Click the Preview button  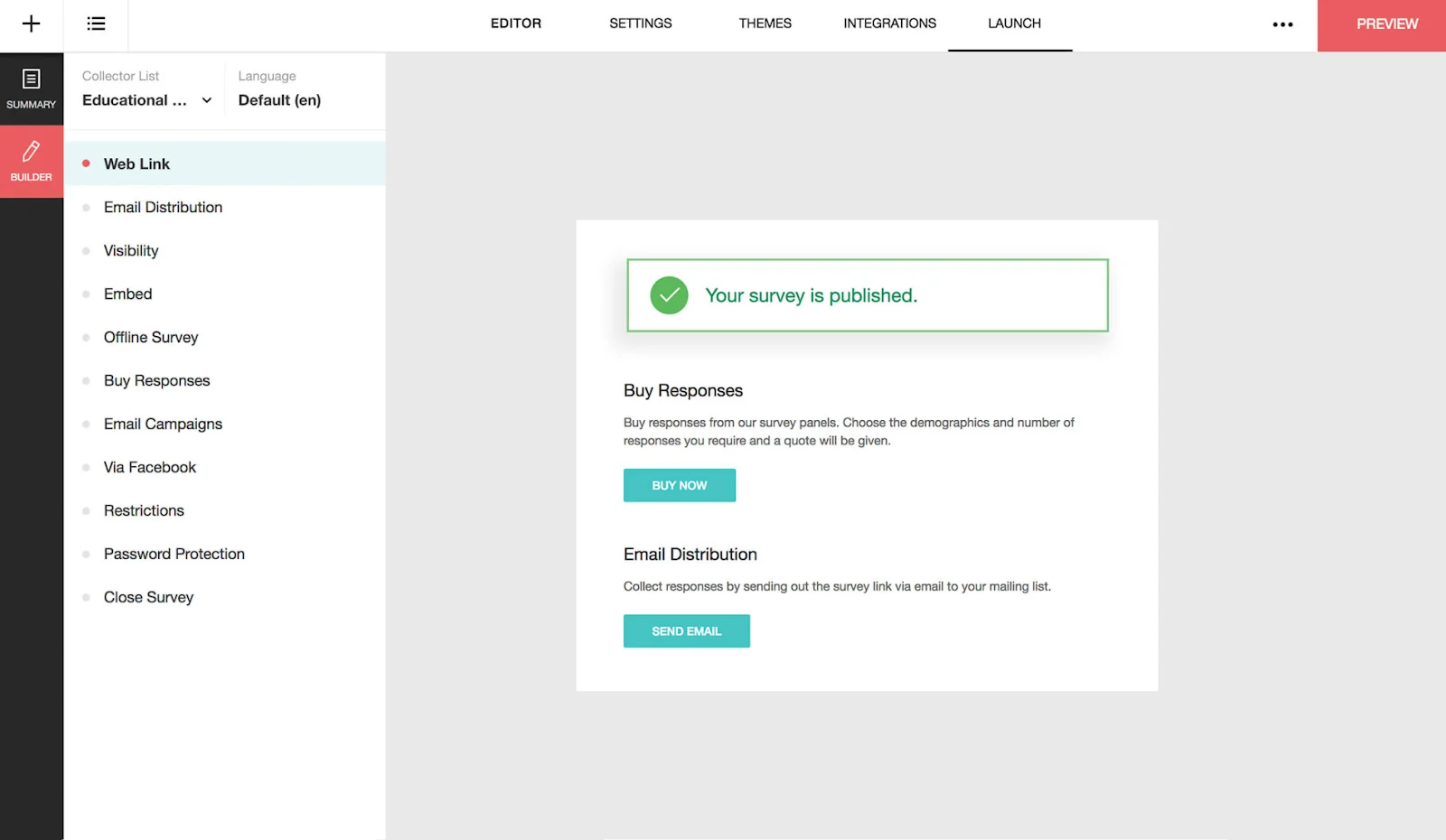click(x=1382, y=25)
